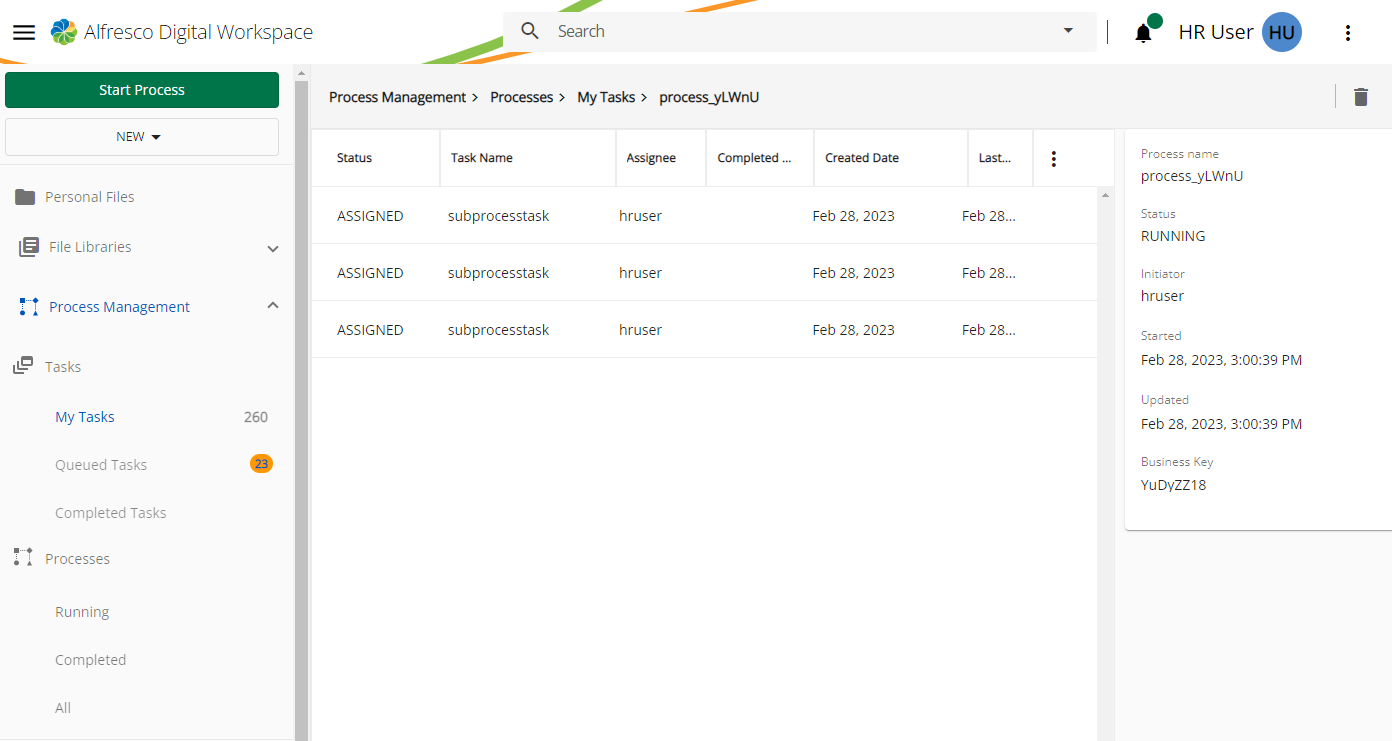Screen dimensions: 1392x741
Task: Delete the process using the trash icon
Action: tap(1360, 96)
